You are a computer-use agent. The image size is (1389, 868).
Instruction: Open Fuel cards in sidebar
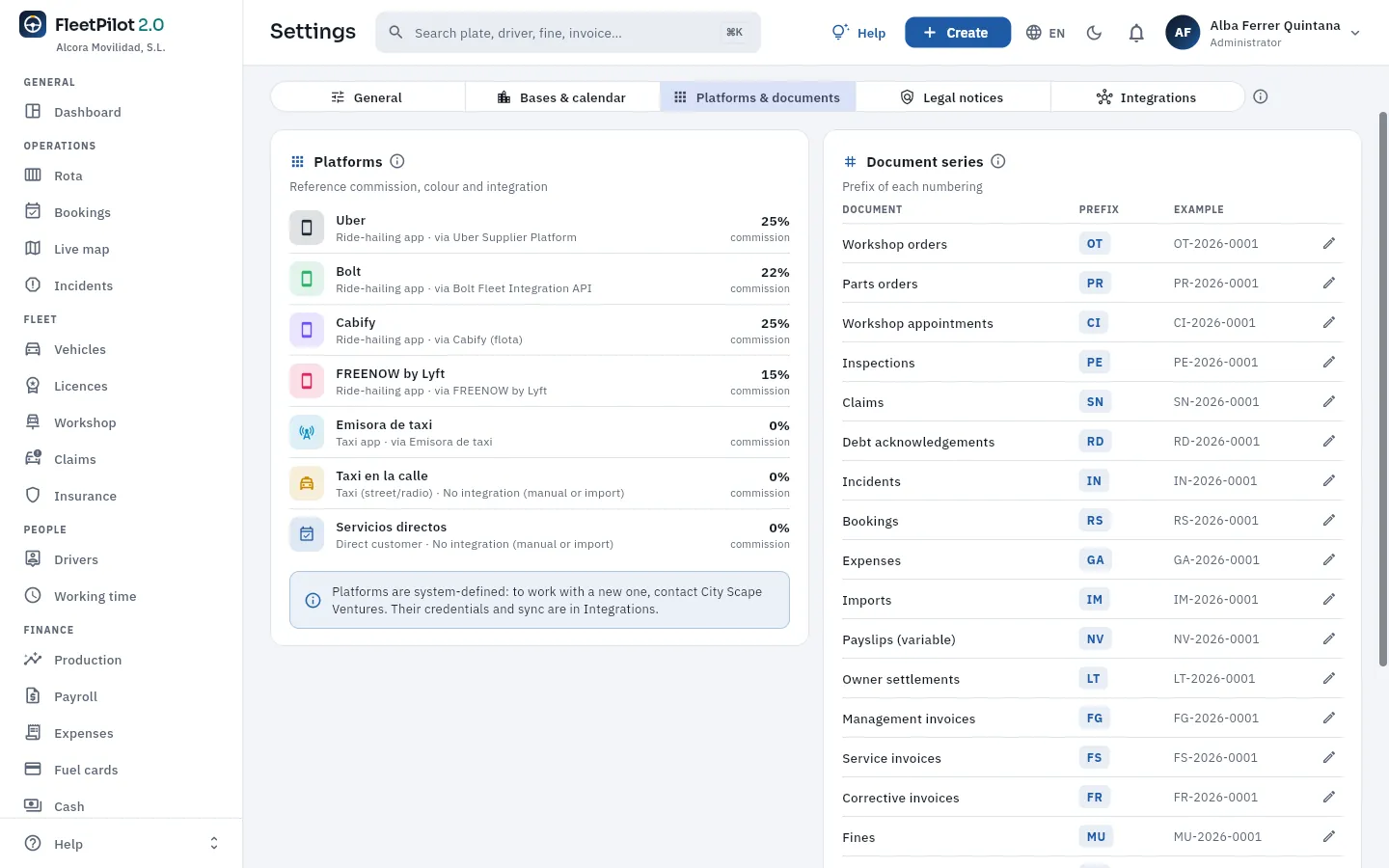coord(122,770)
